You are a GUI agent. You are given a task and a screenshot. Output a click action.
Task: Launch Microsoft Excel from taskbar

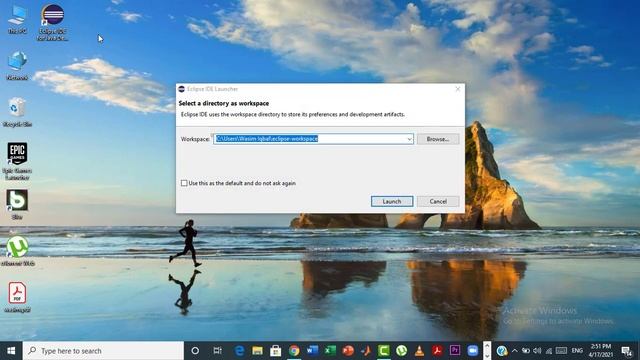point(330,351)
